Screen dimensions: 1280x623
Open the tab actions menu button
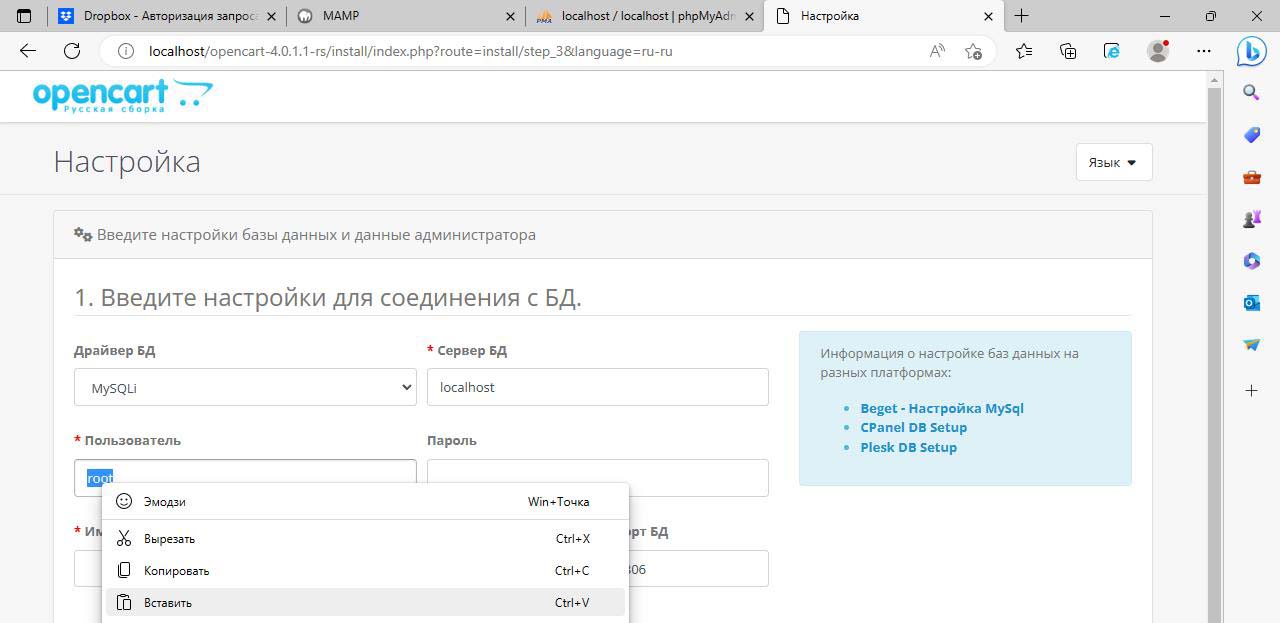coord(24,16)
